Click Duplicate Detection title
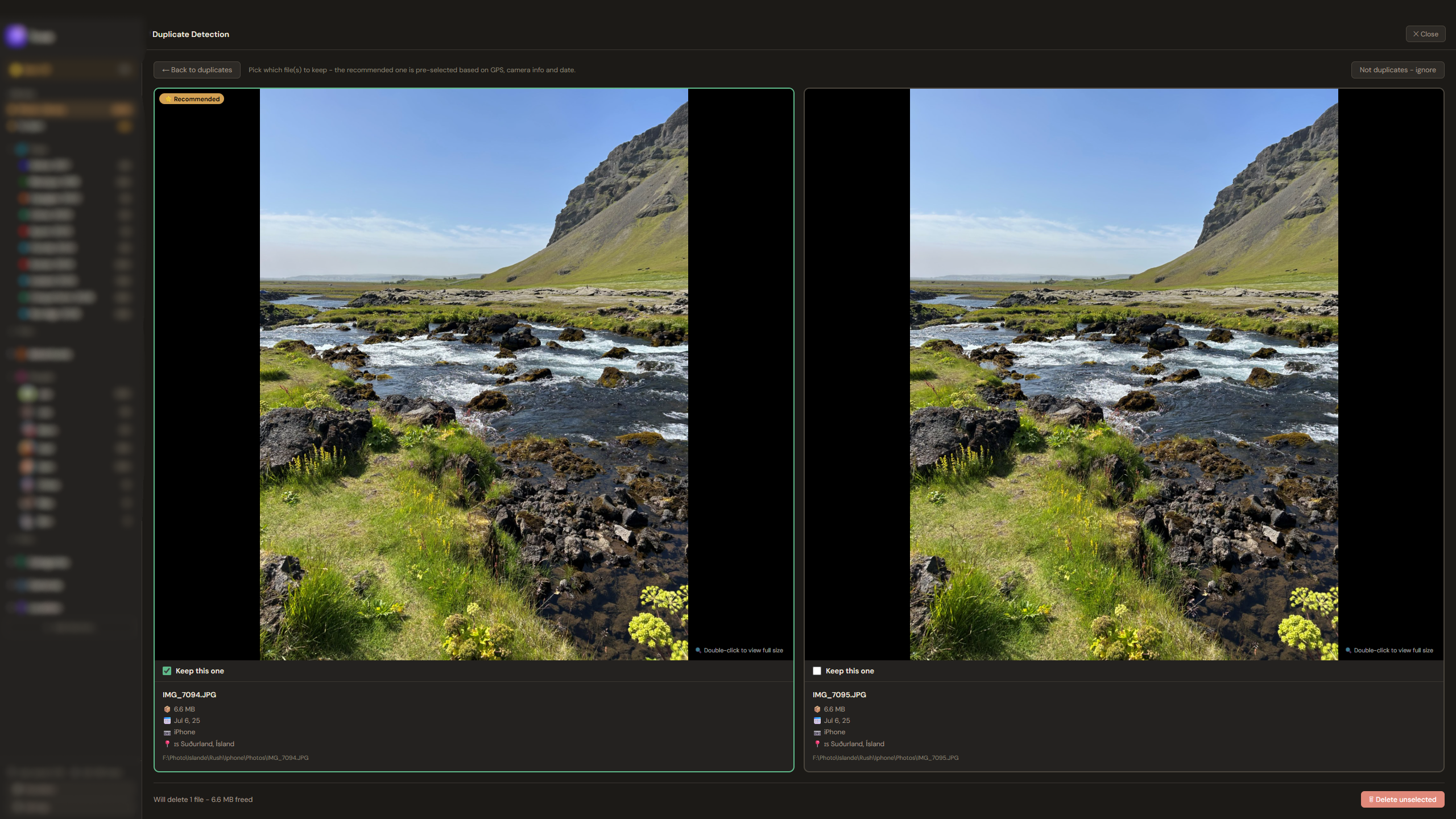This screenshot has width=1456, height=819. [191, 34]
